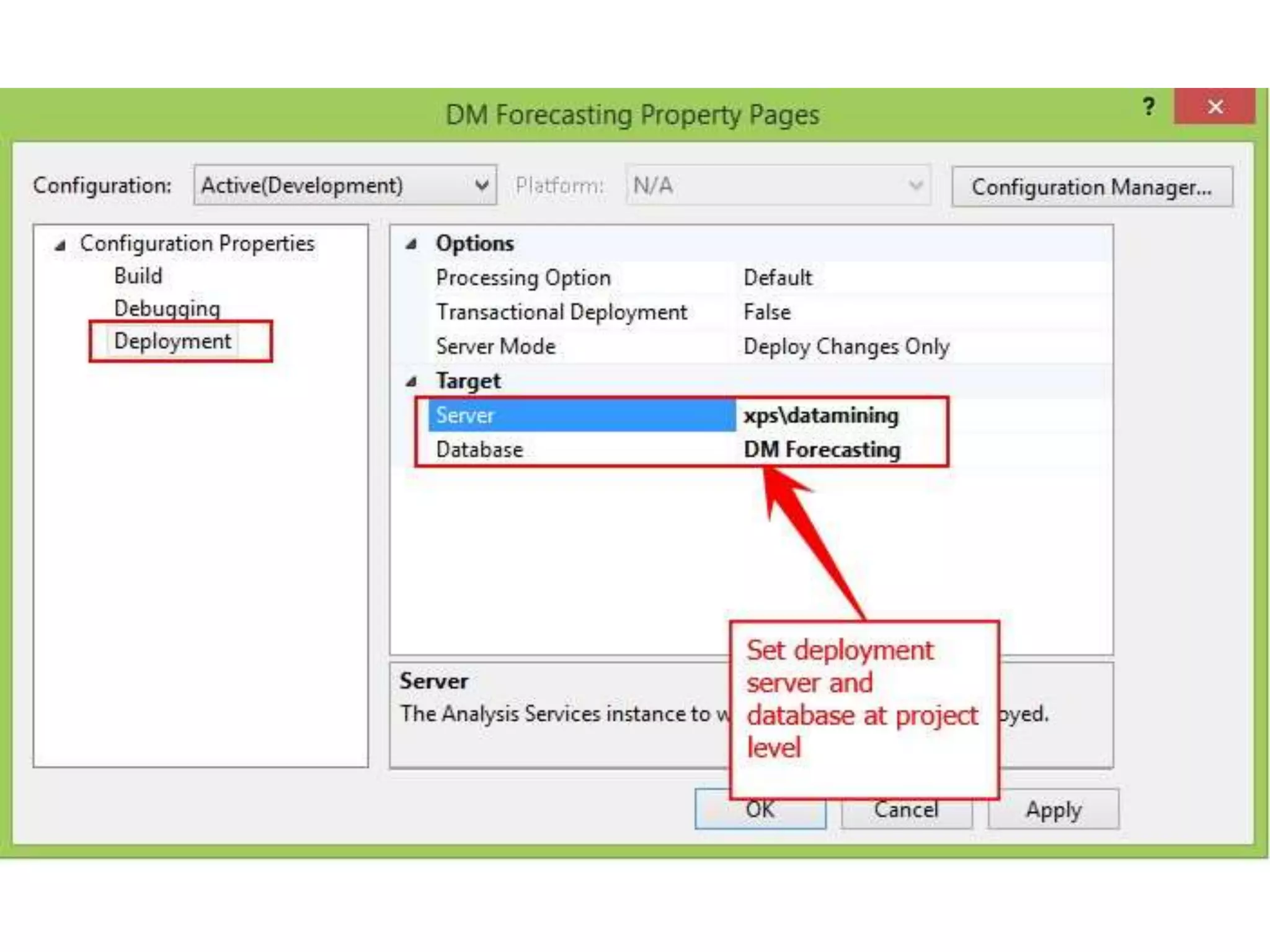The height and width of the screenshot is (952, 1270).
Task: Select the Debugging tree item
Action: [x=167, y=308]
